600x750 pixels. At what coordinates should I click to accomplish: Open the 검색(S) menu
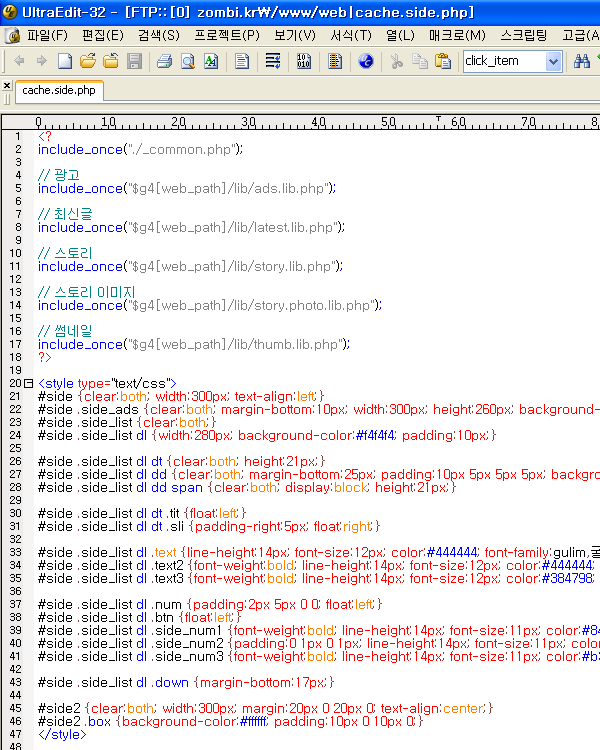pos(158,35)
